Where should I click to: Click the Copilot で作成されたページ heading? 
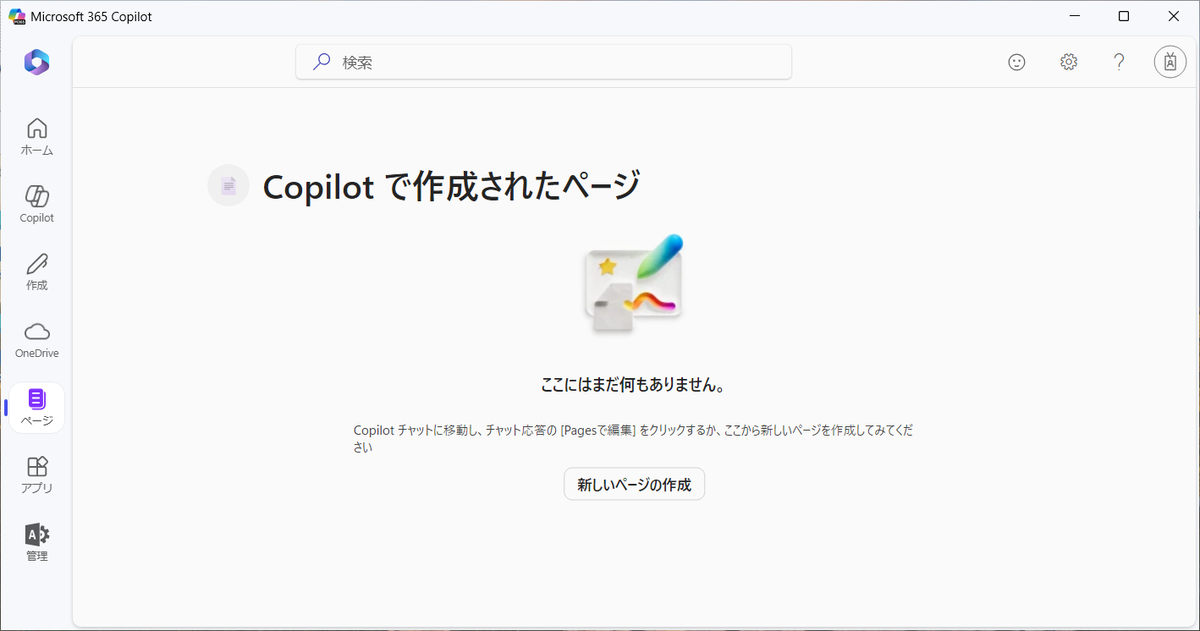click(451, 186)
